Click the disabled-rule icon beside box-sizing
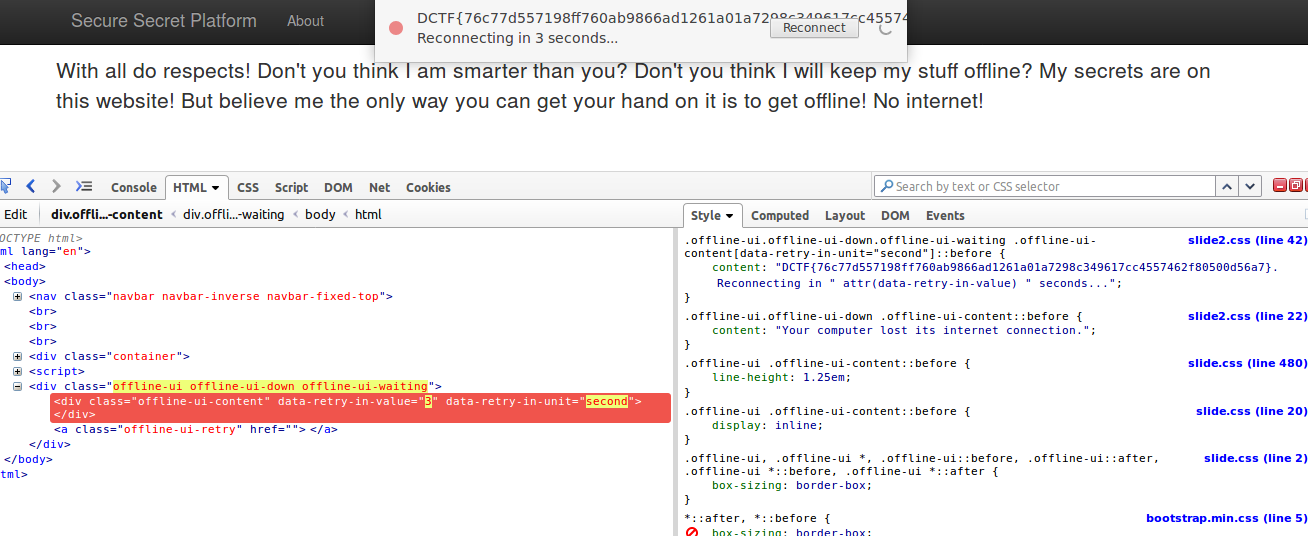Screen dimensions: 1308x536 (x=692, y=532)
